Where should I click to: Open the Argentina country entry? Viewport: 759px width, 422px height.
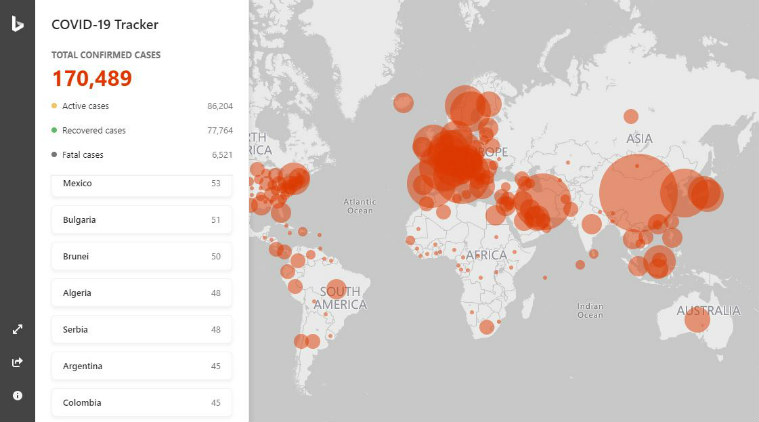pos(141,366)
